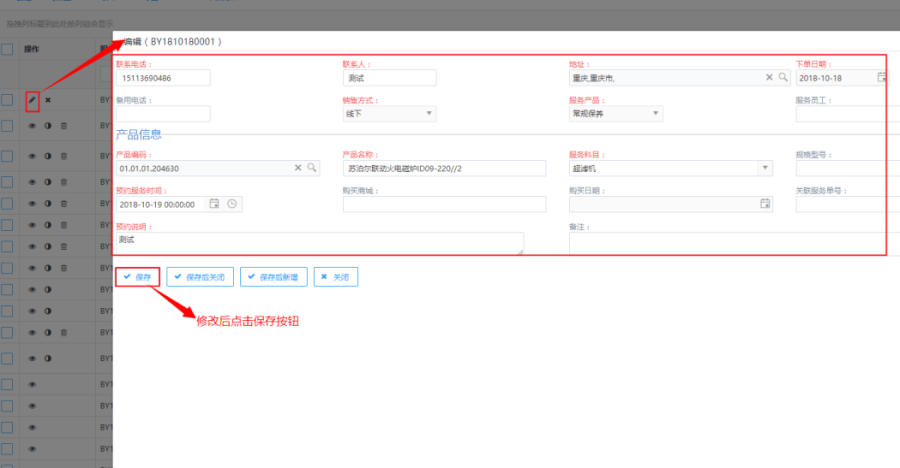Clear the 地址 field using its X icon
Viewport: 900px width, 468px height.
click(770, 77)
